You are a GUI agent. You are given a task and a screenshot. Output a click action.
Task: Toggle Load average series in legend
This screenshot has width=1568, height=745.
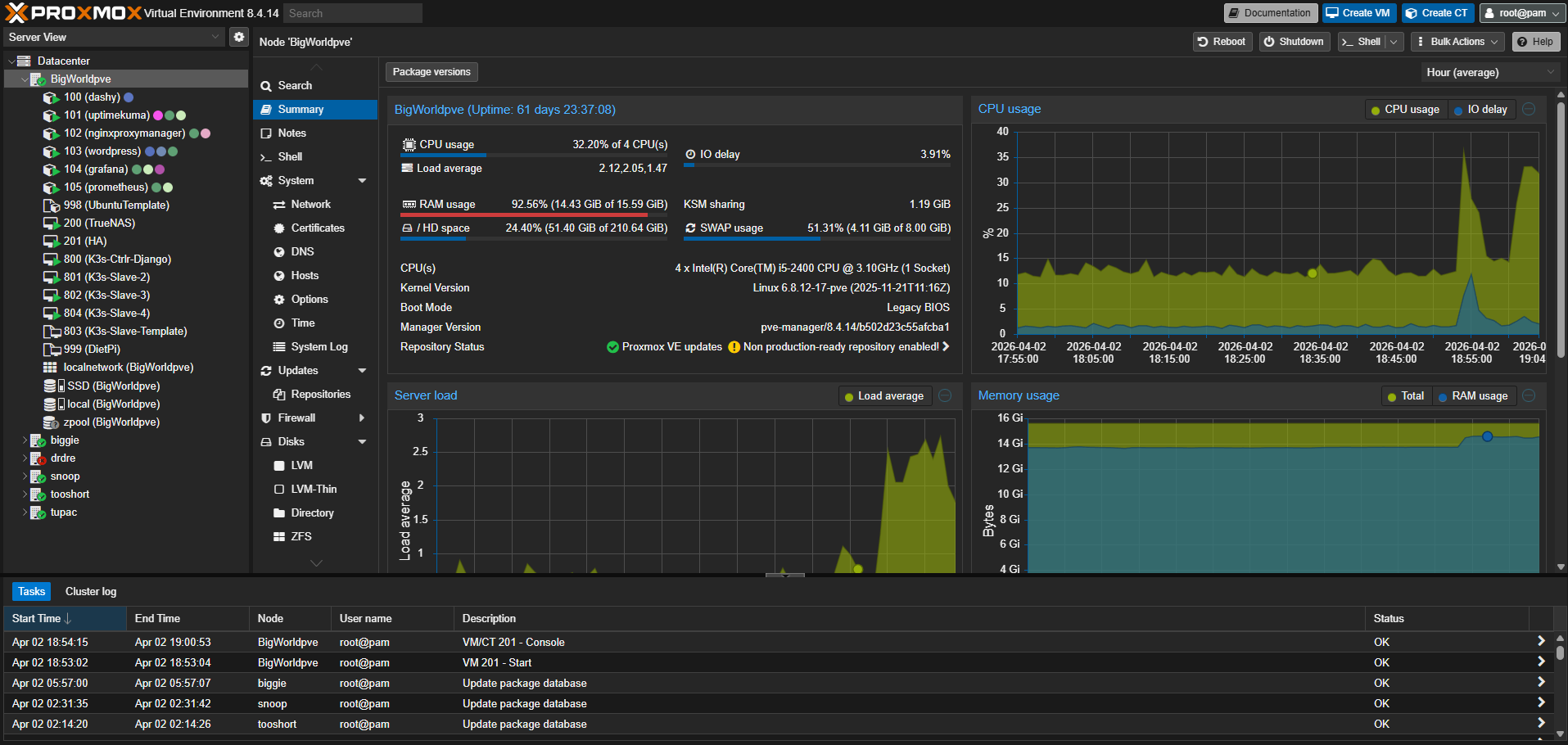(x=884, y=396)
